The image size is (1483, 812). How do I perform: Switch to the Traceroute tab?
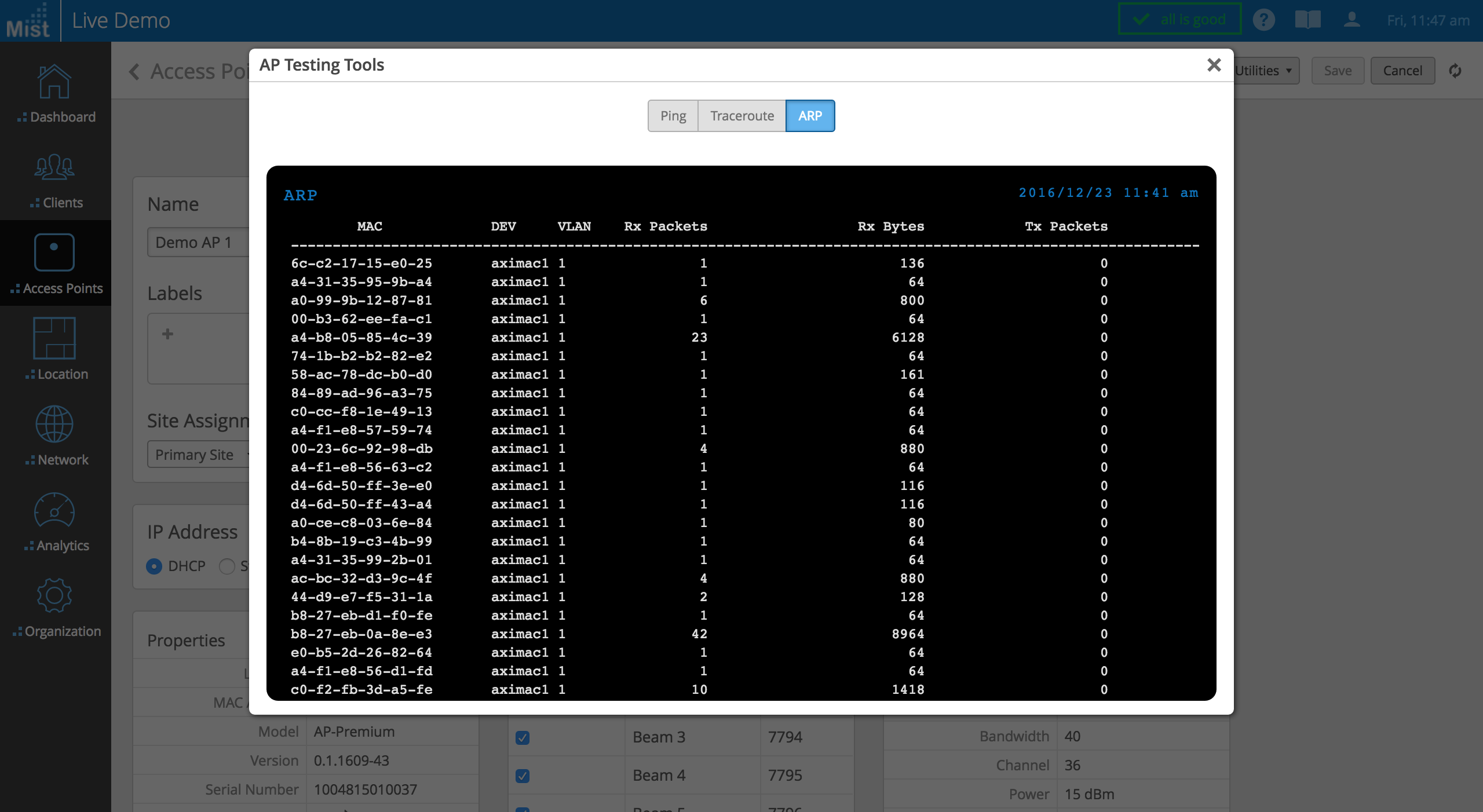(x=741, y=116)
